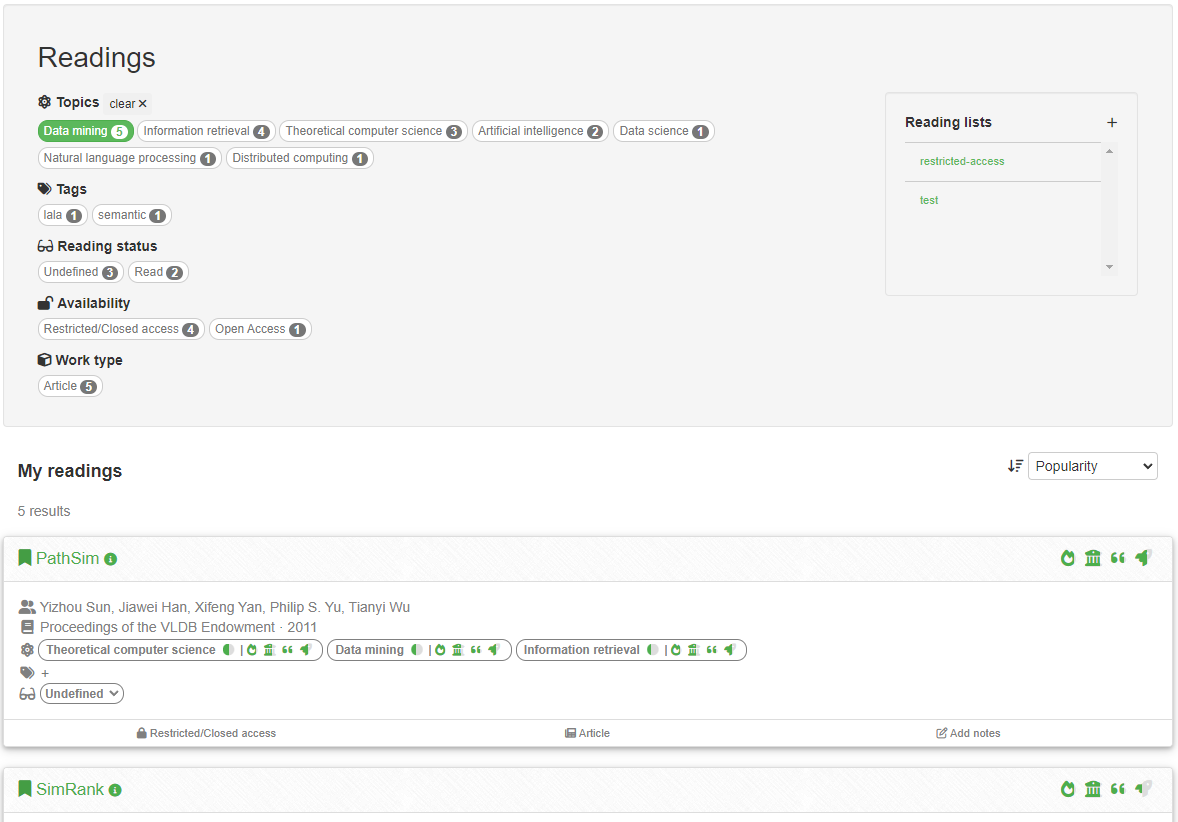
Task: Toggle the Data mining topic filter
Action: pyautogui.click(x=85, y=131)
